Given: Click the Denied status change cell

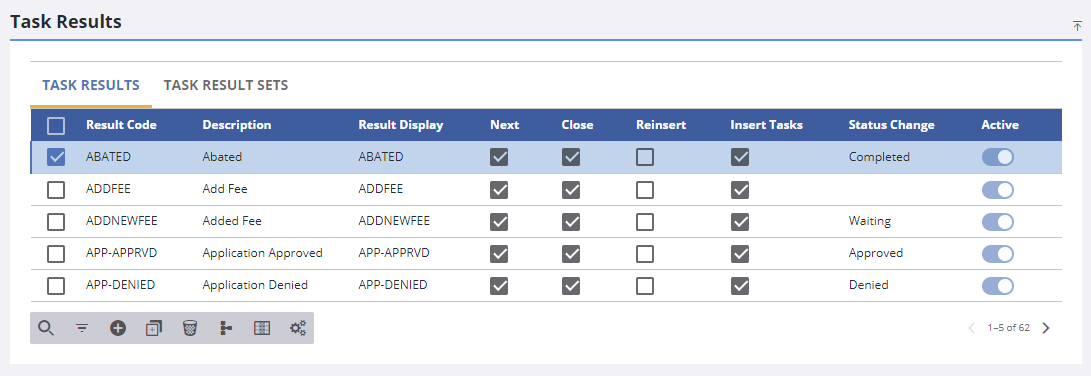Looking at the screenshot, I should tap(868, 285).
